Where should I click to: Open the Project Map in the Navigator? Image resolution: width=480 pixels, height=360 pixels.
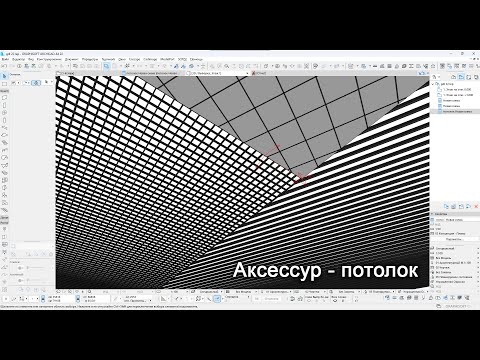point(453,77)
